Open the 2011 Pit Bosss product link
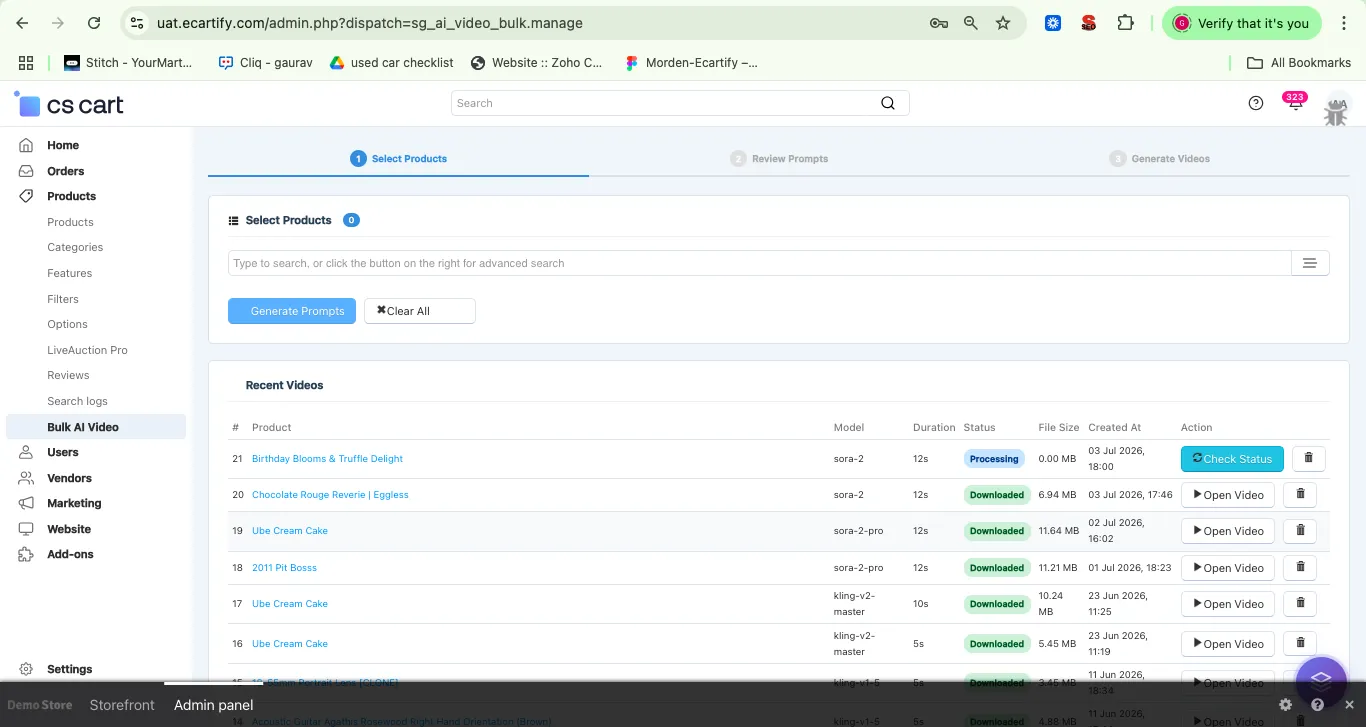This screenshot has width=1366, height=727. tap(284, 567)
